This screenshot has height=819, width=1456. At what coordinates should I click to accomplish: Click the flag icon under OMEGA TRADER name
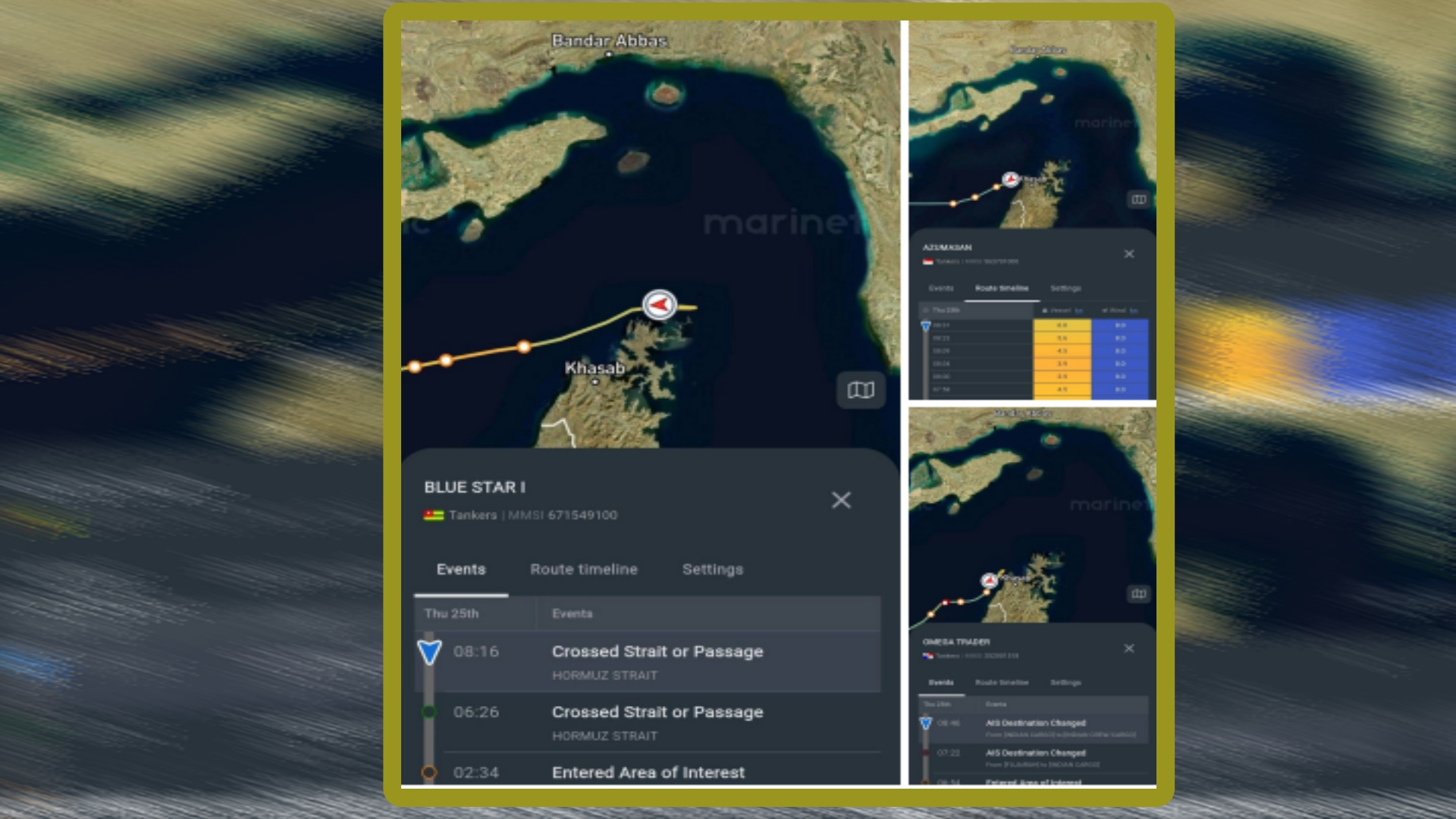[927, 656]
